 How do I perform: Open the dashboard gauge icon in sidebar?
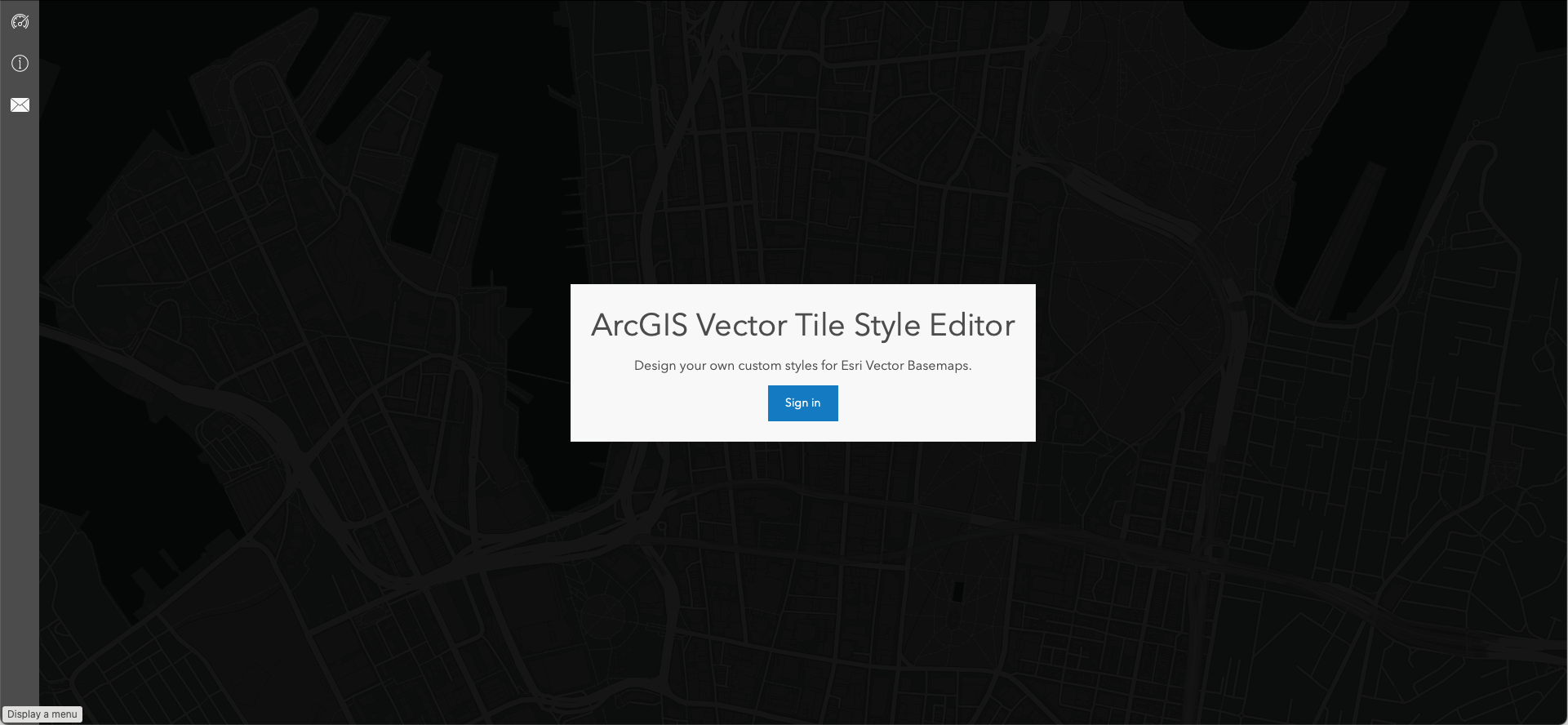(x=20, y=22)
